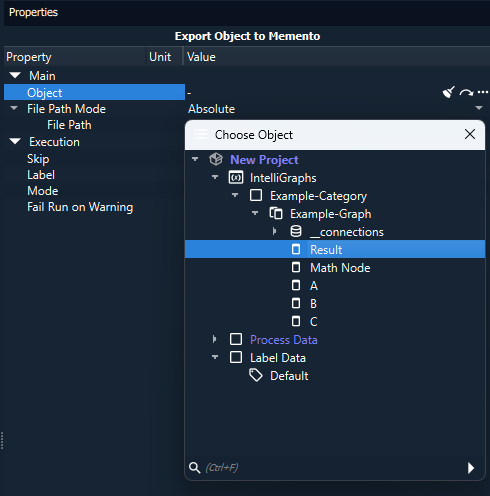The image size is (490, 496).
Task: Click the Label Data square icon
Action: click(236, 357)
